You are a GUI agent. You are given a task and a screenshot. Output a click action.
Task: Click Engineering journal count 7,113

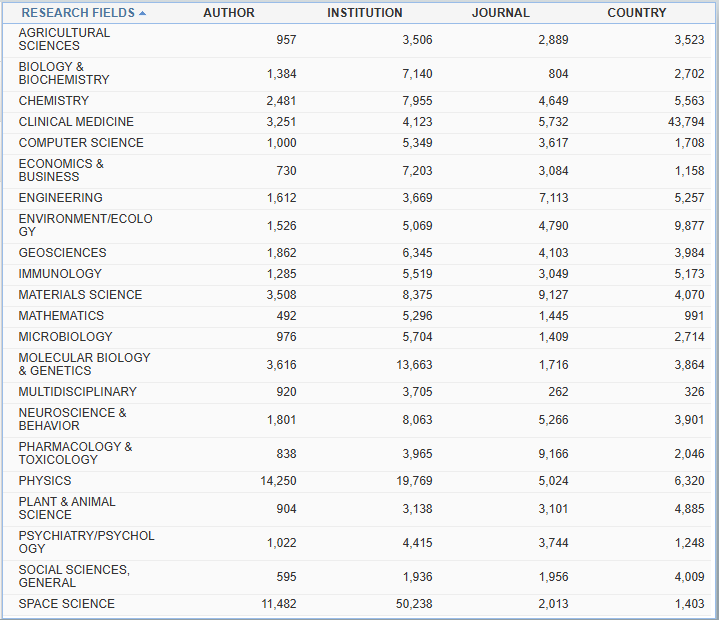click(x=553, y=198)
